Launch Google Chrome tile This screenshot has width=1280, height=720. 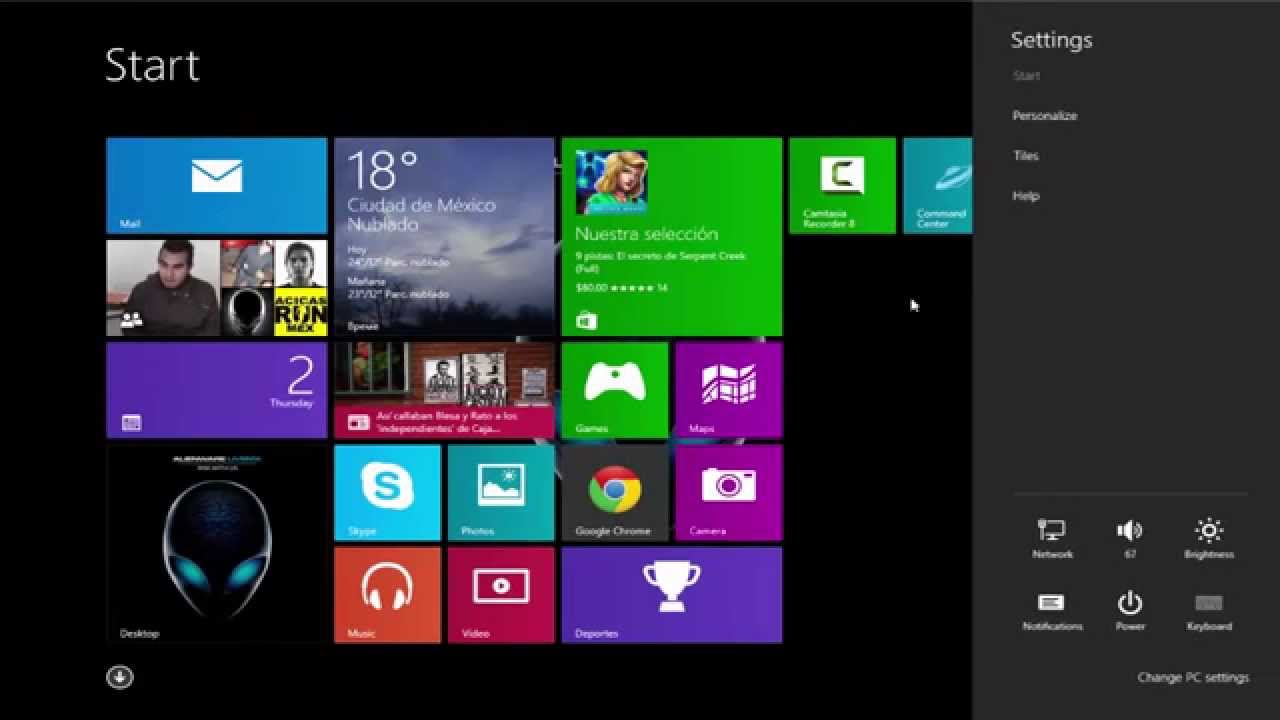coord(615,493)
